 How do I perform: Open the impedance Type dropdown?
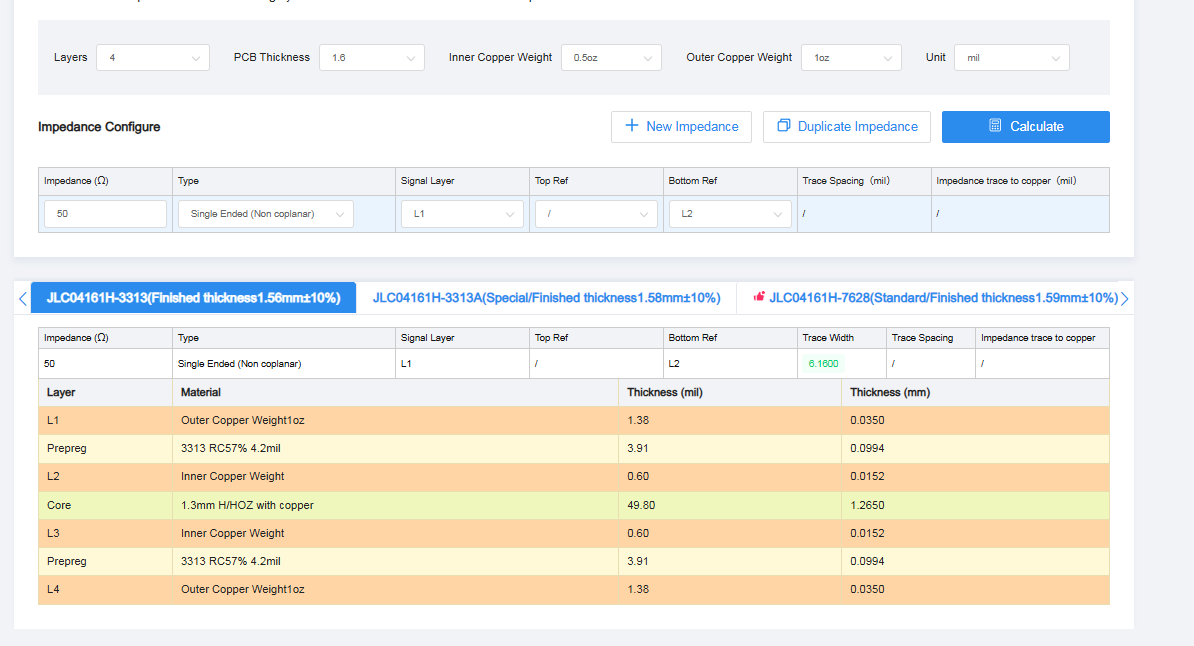coord(265,214)
